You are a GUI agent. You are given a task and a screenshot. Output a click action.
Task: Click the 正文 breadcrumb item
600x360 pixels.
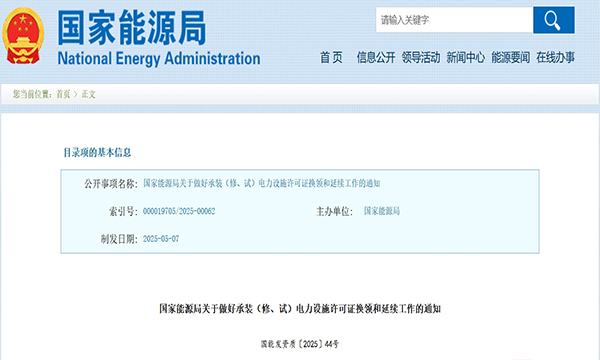click(x=88, y=94)
